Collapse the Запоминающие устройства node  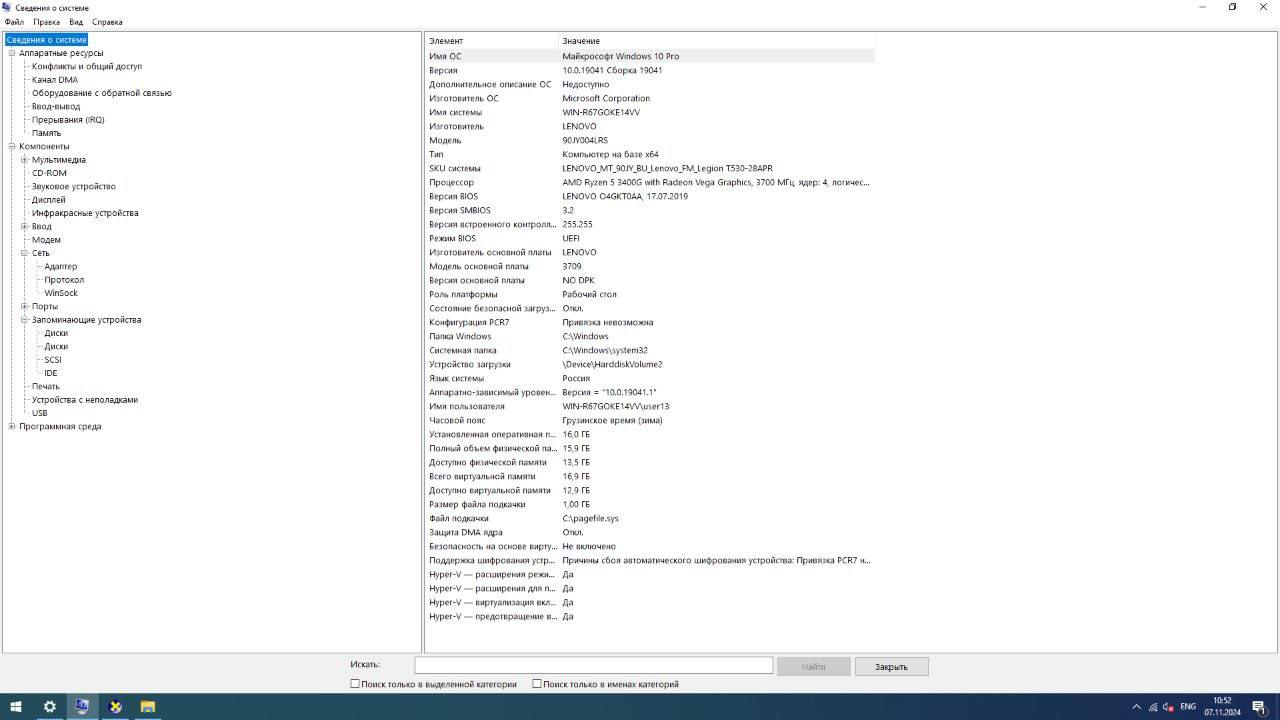point(24,320)
